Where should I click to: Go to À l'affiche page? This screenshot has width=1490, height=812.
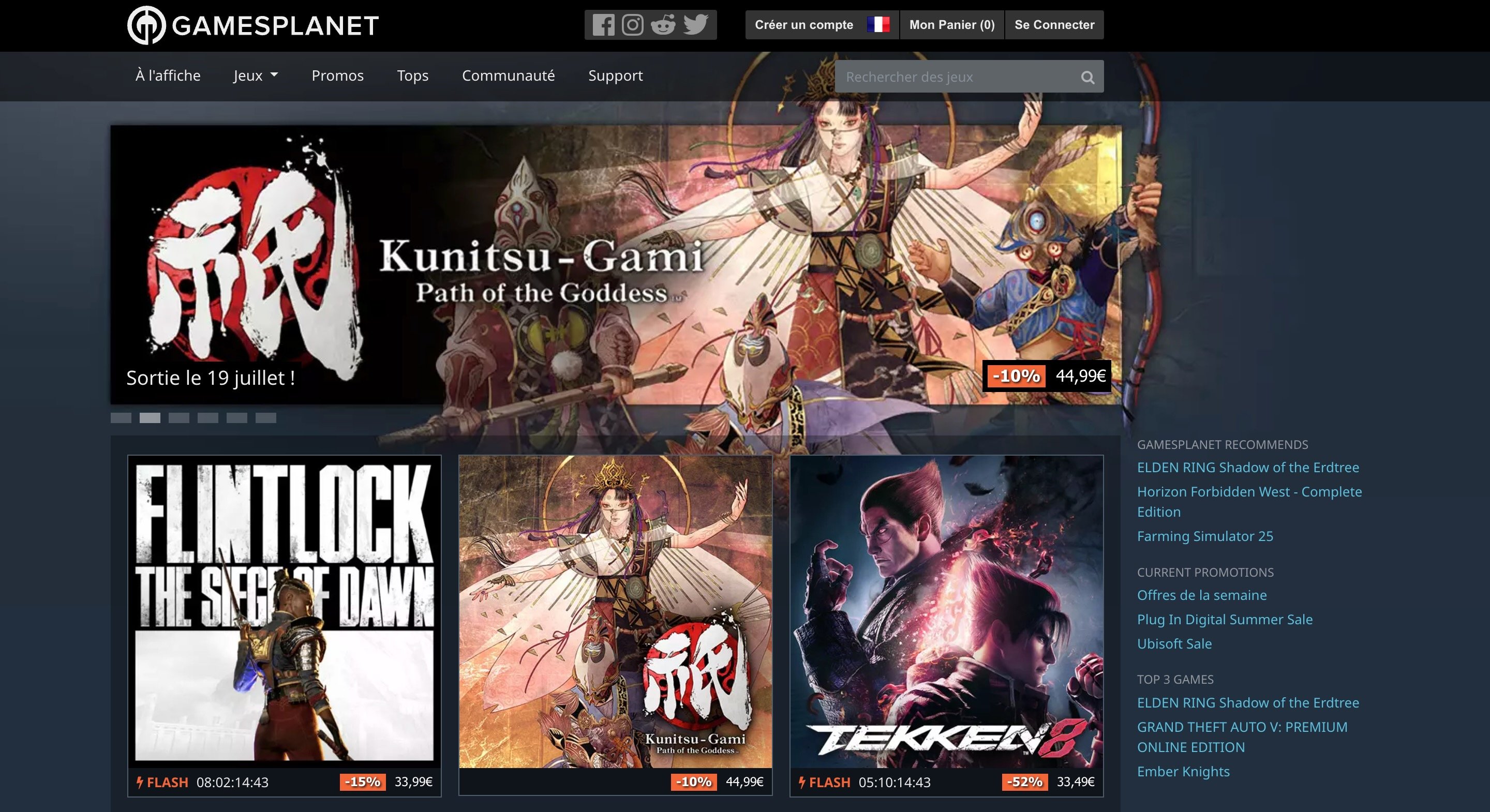coord(168,75)
